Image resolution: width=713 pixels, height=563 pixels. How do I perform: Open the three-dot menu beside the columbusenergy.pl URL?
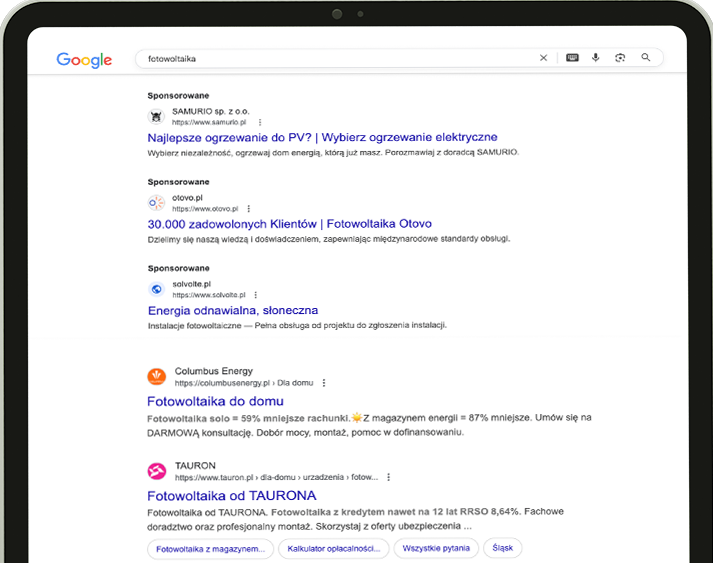tap(324, 383)
